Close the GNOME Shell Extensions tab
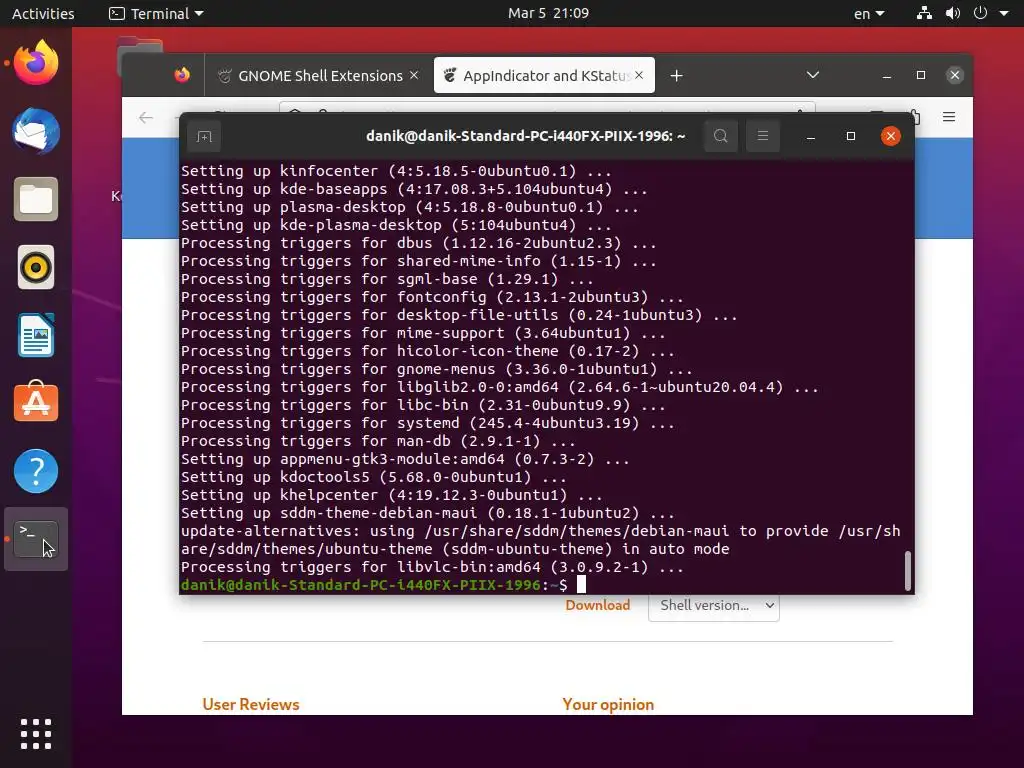 (x=414, y=75)
